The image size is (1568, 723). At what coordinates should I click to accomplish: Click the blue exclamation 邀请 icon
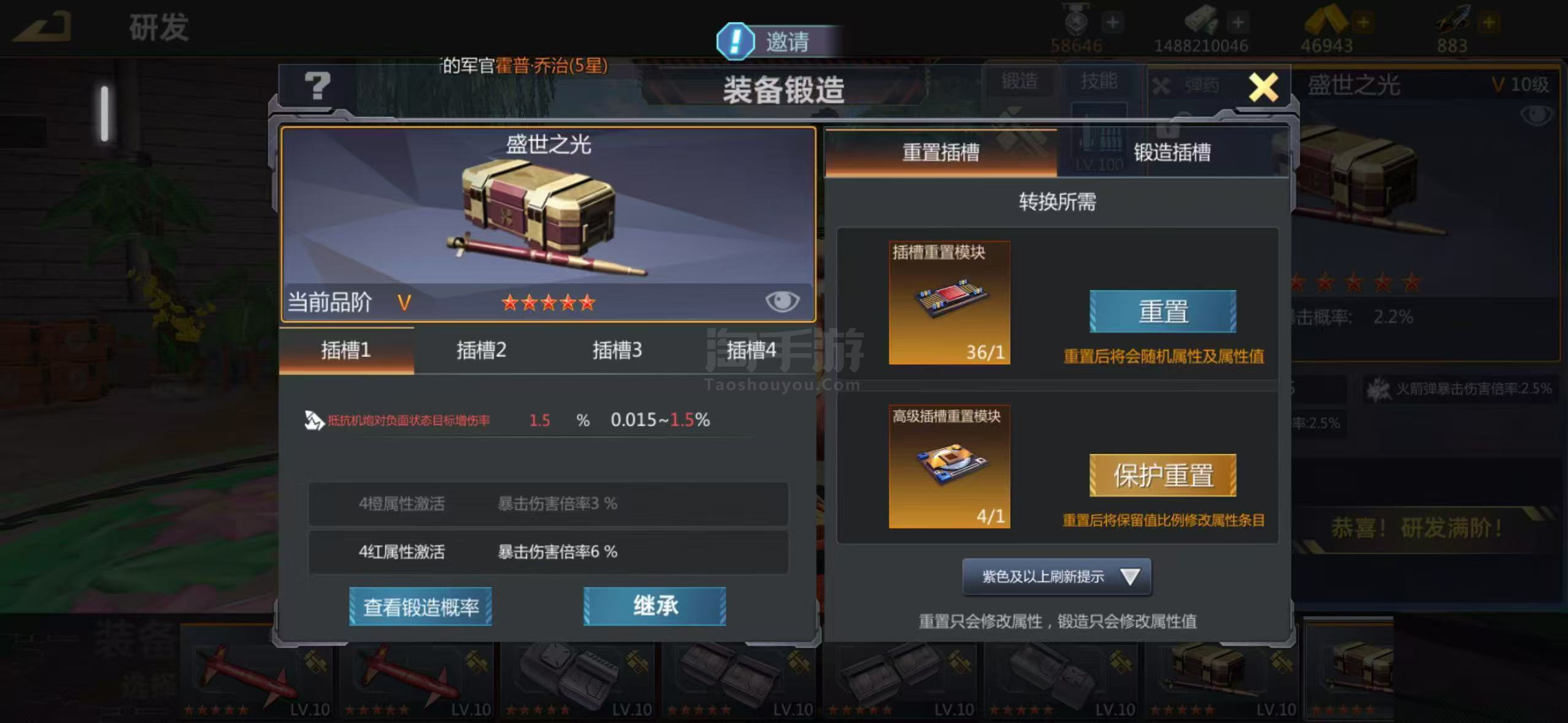click(x=735, y=41)
